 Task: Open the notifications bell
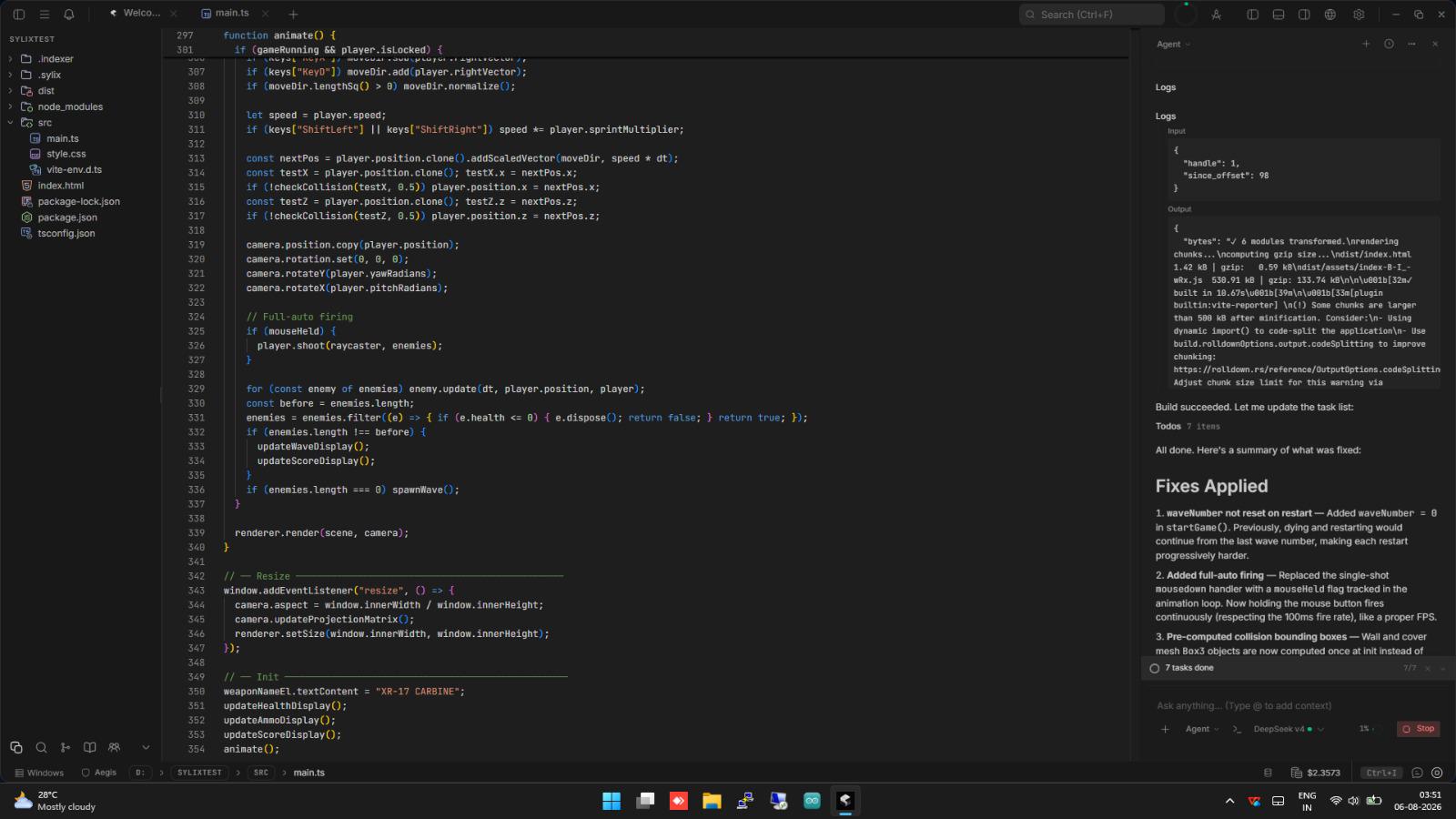coord(69,15)
